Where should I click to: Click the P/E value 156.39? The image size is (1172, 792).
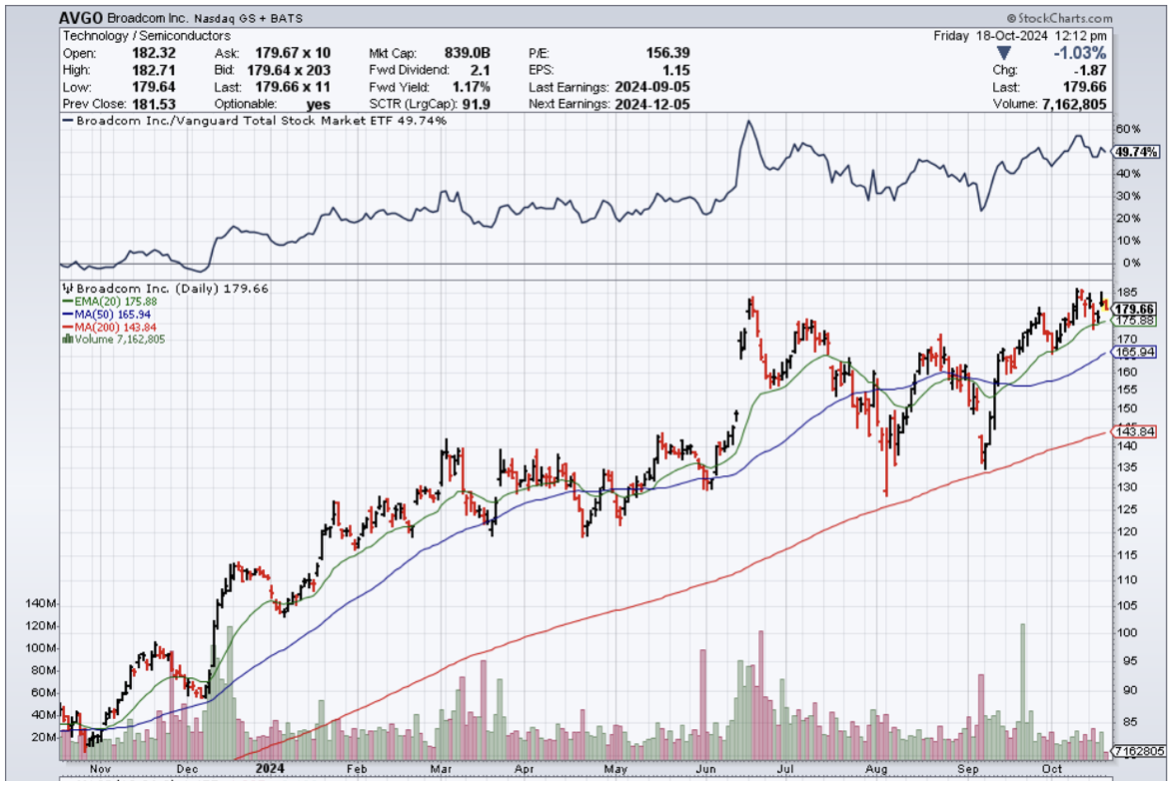point(667,53)
